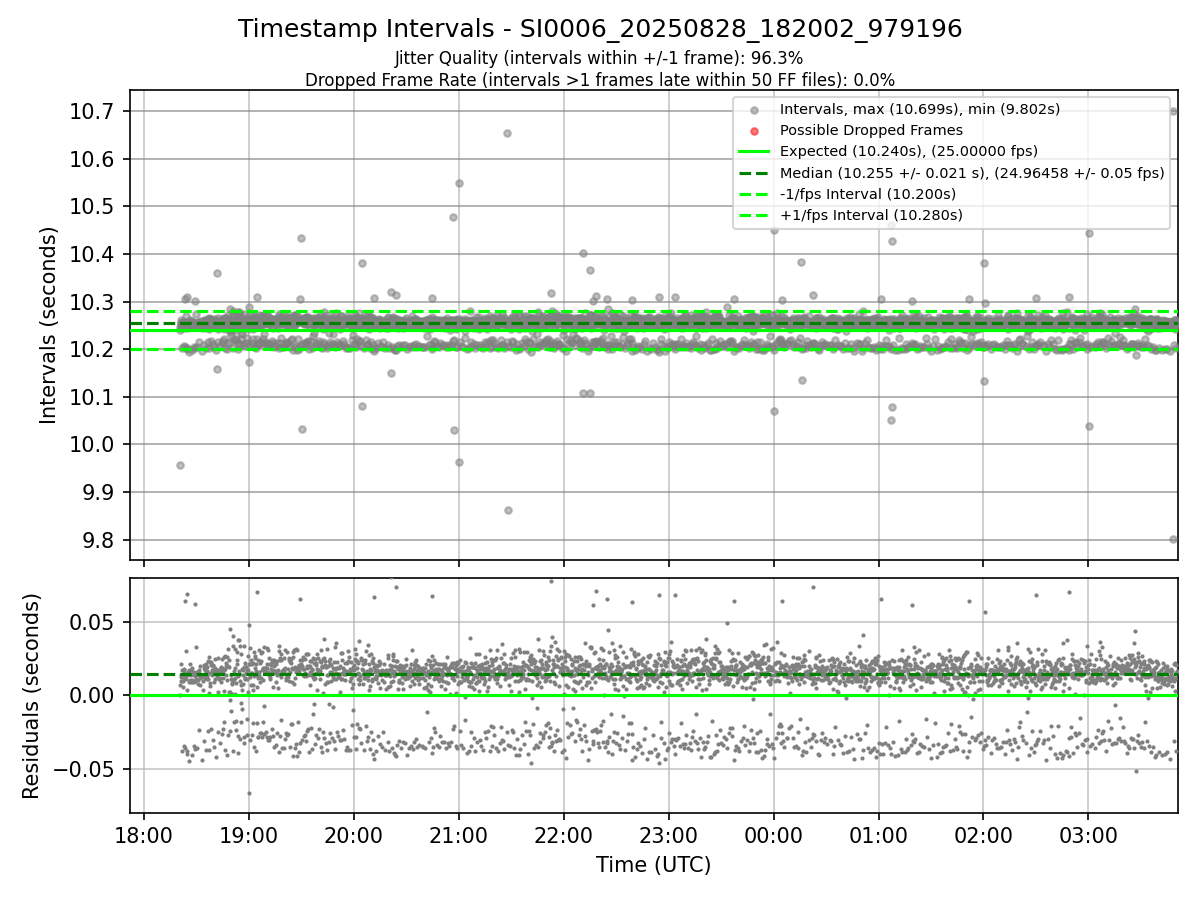Viewport: 1200px width, 900px height.
Task: Click the outlier point near 10.65s at 21:30
Action: point(507,133)
